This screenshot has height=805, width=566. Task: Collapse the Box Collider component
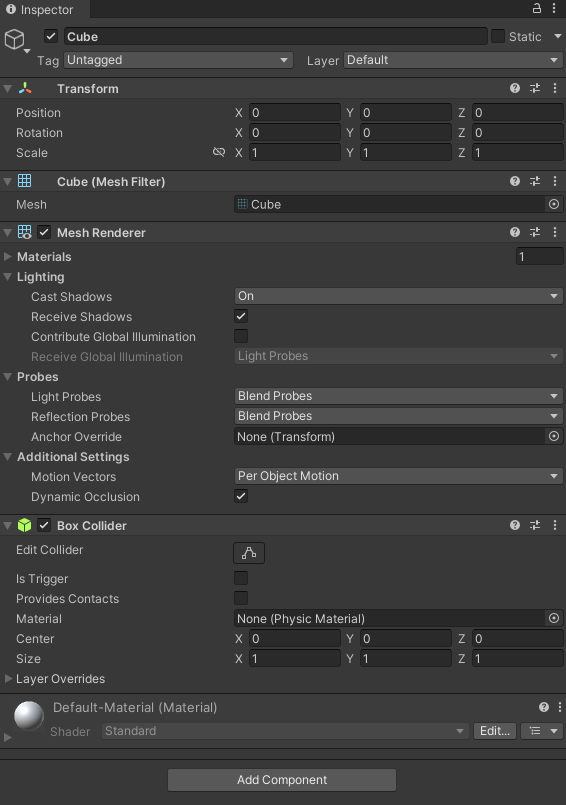[8, 525]
